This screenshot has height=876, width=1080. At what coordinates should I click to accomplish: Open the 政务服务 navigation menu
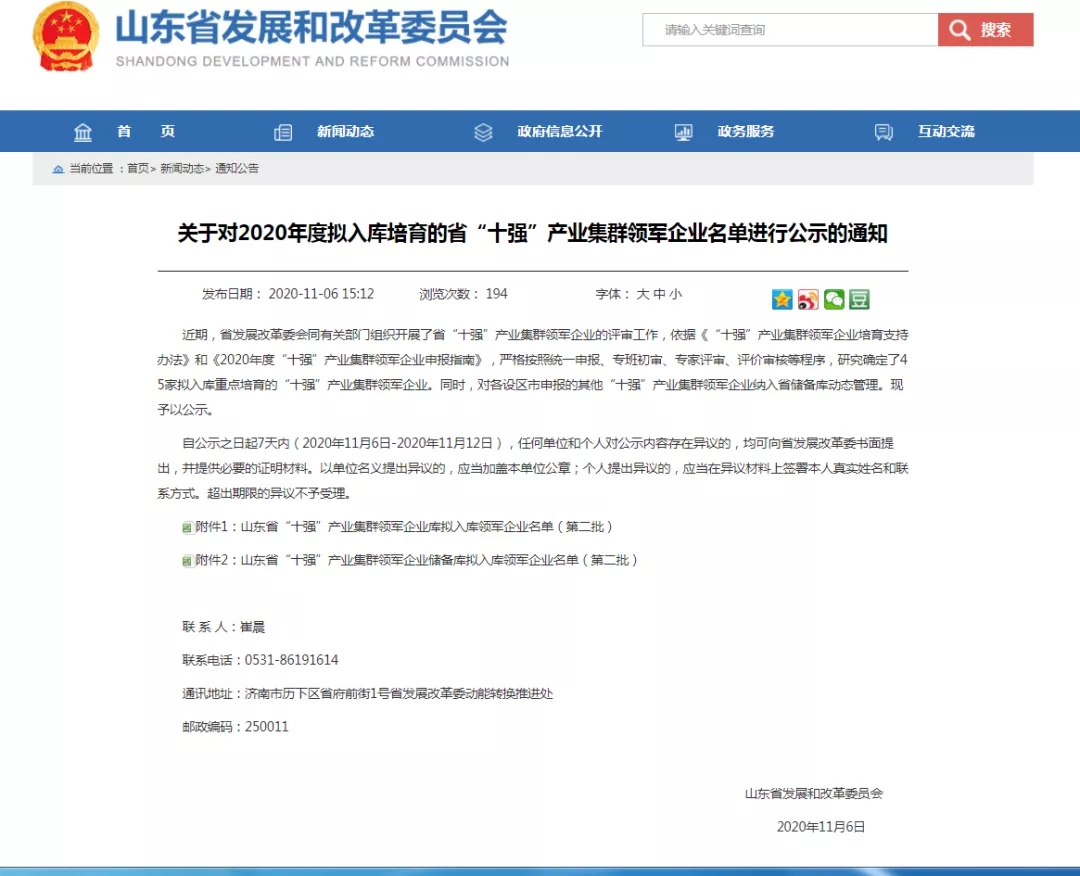coord(745,132)
